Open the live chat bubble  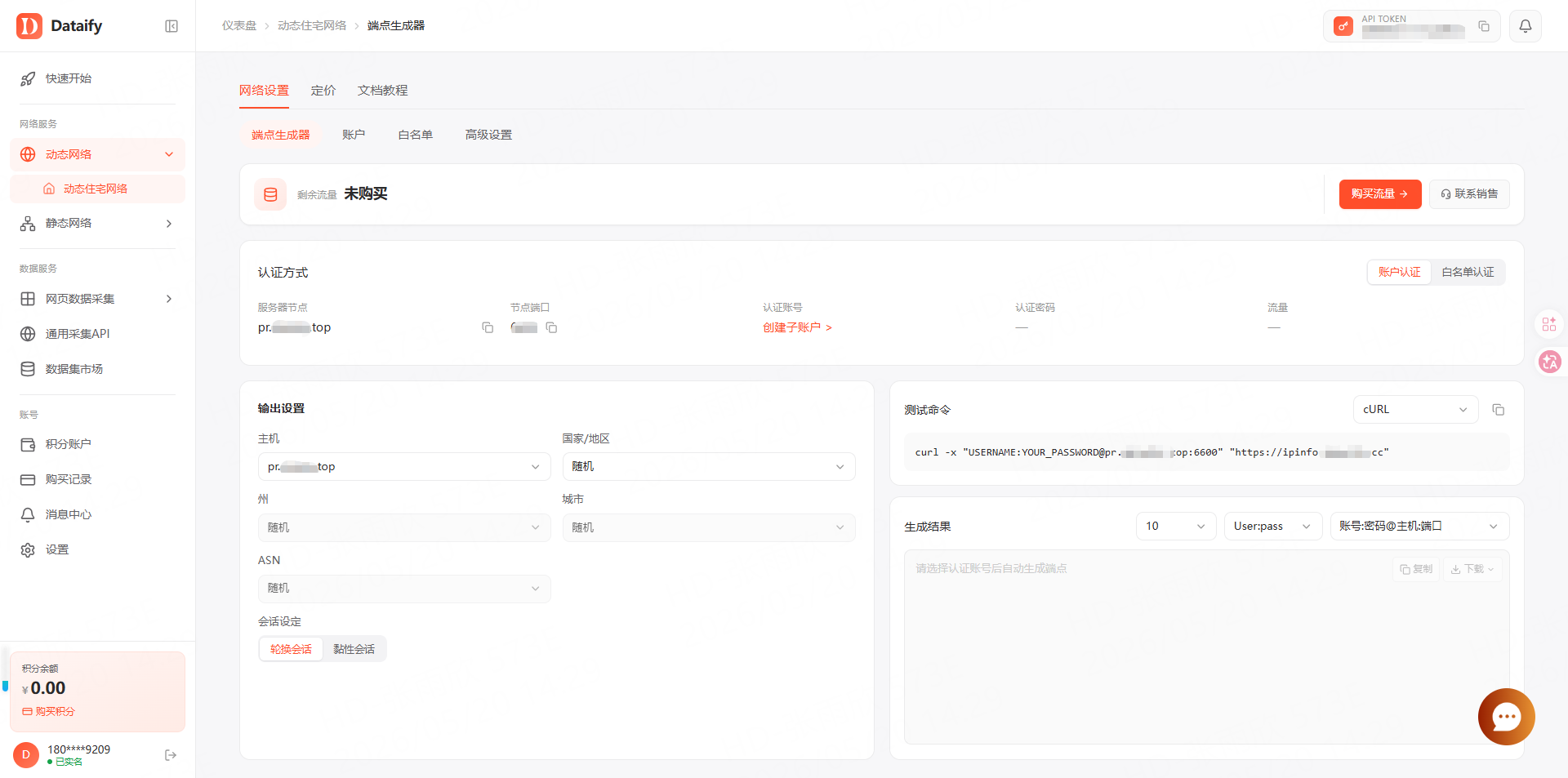coord(1506,717)
